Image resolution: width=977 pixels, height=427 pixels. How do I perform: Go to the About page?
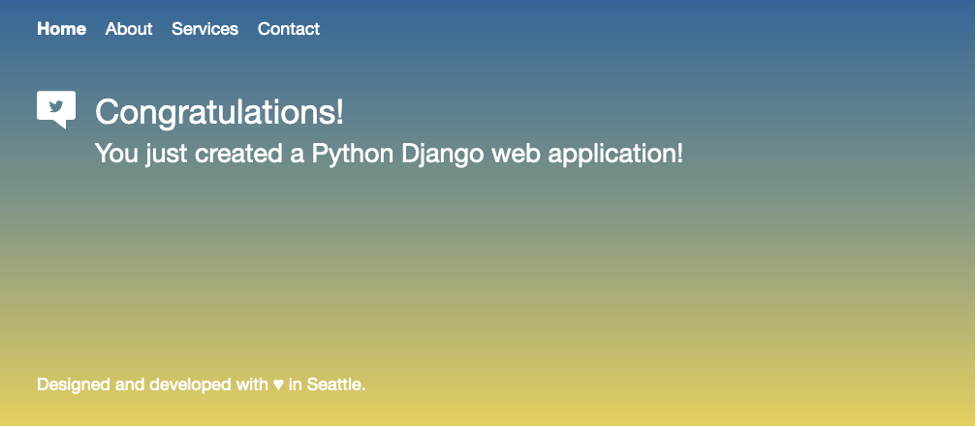[129, 29]
